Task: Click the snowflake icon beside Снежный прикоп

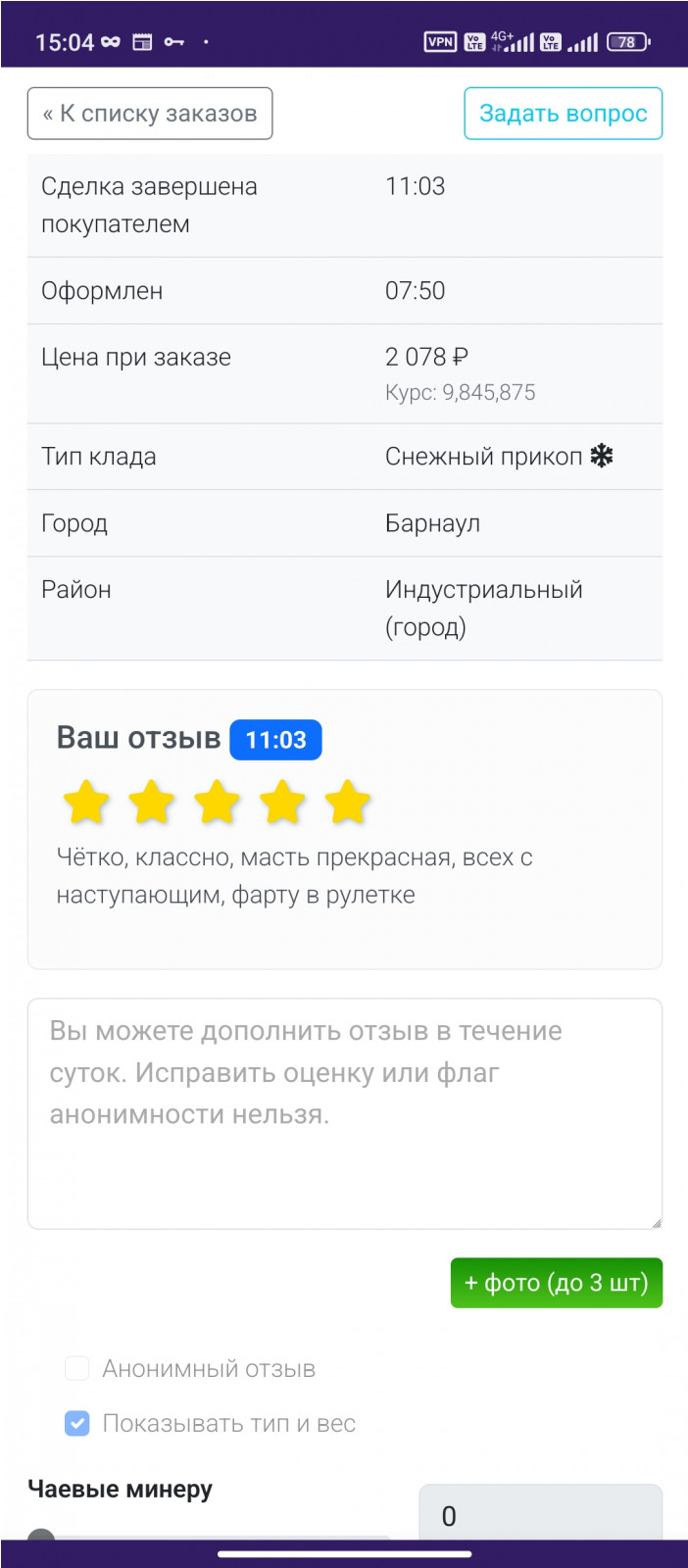Action: click(x=602, y=457)
